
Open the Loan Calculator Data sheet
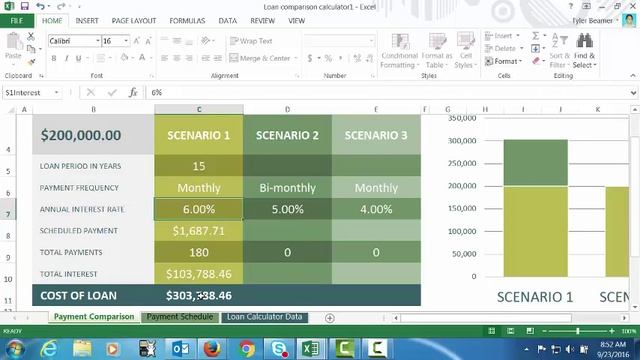(264, 317)
